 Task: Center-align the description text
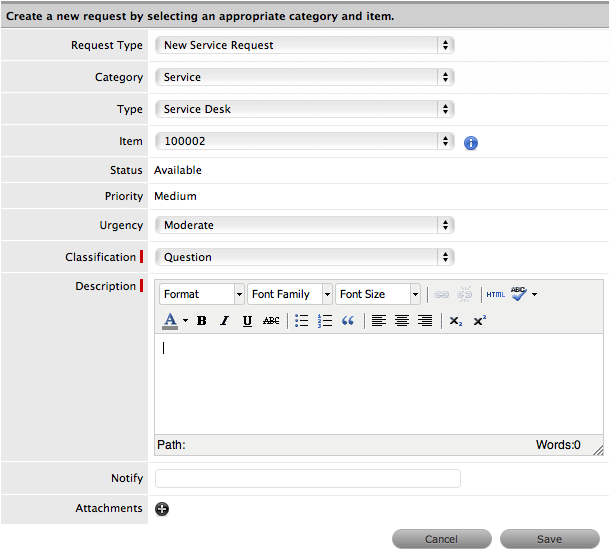click(x=402, y=321)
